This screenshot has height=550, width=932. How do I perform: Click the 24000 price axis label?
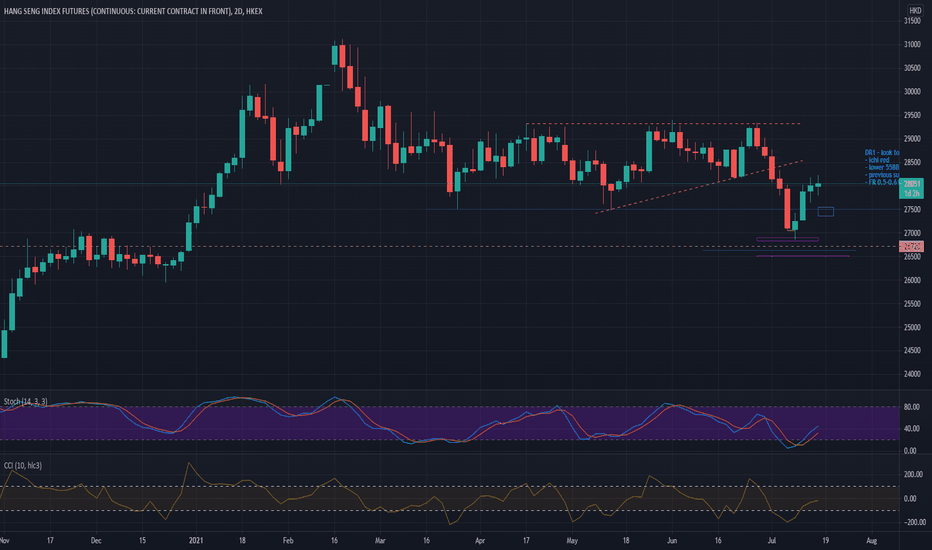pyautogui.click(x=912, y=374)
